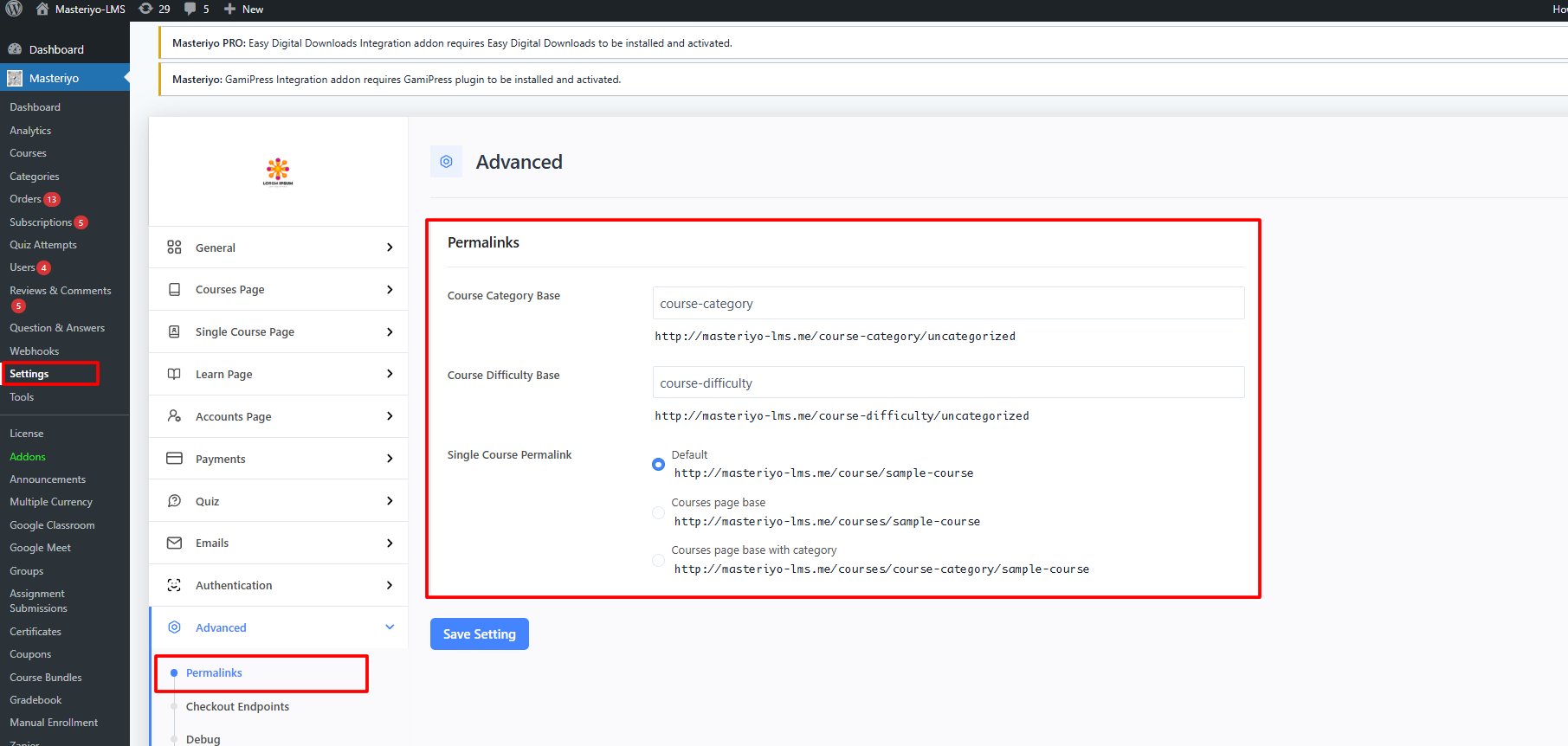Expand the General settings chevron

click(x=390, y=248)
